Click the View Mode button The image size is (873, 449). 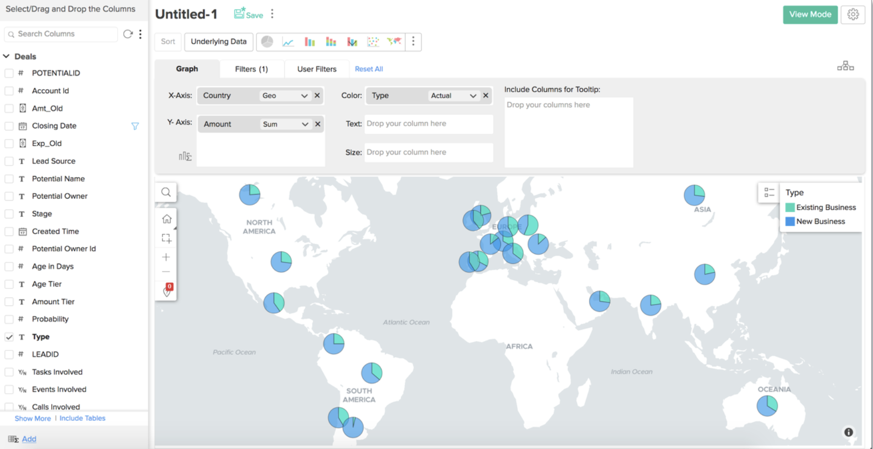809,15
